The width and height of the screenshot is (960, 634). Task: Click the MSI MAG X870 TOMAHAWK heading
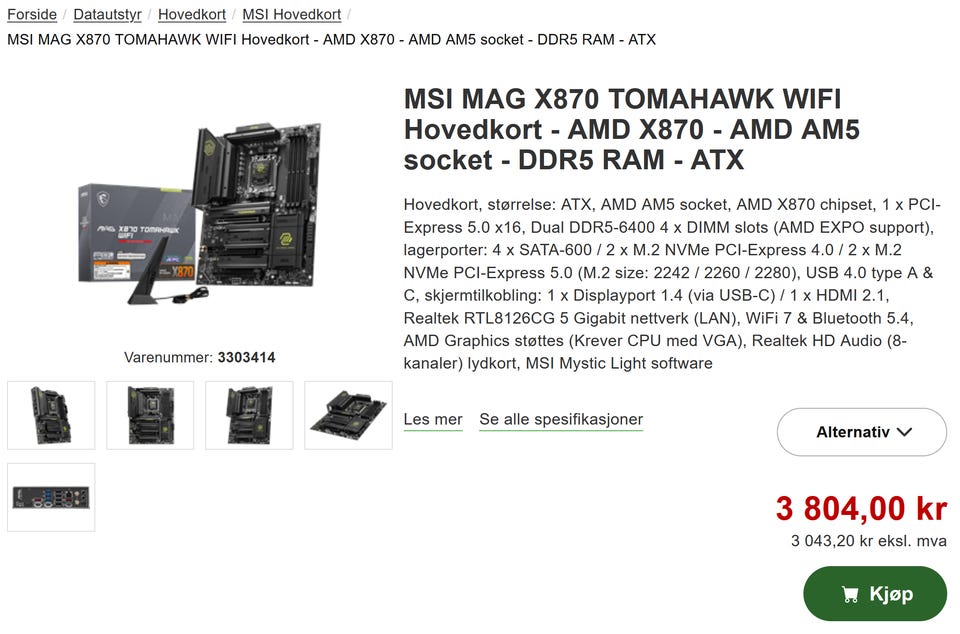click(632, 130)
